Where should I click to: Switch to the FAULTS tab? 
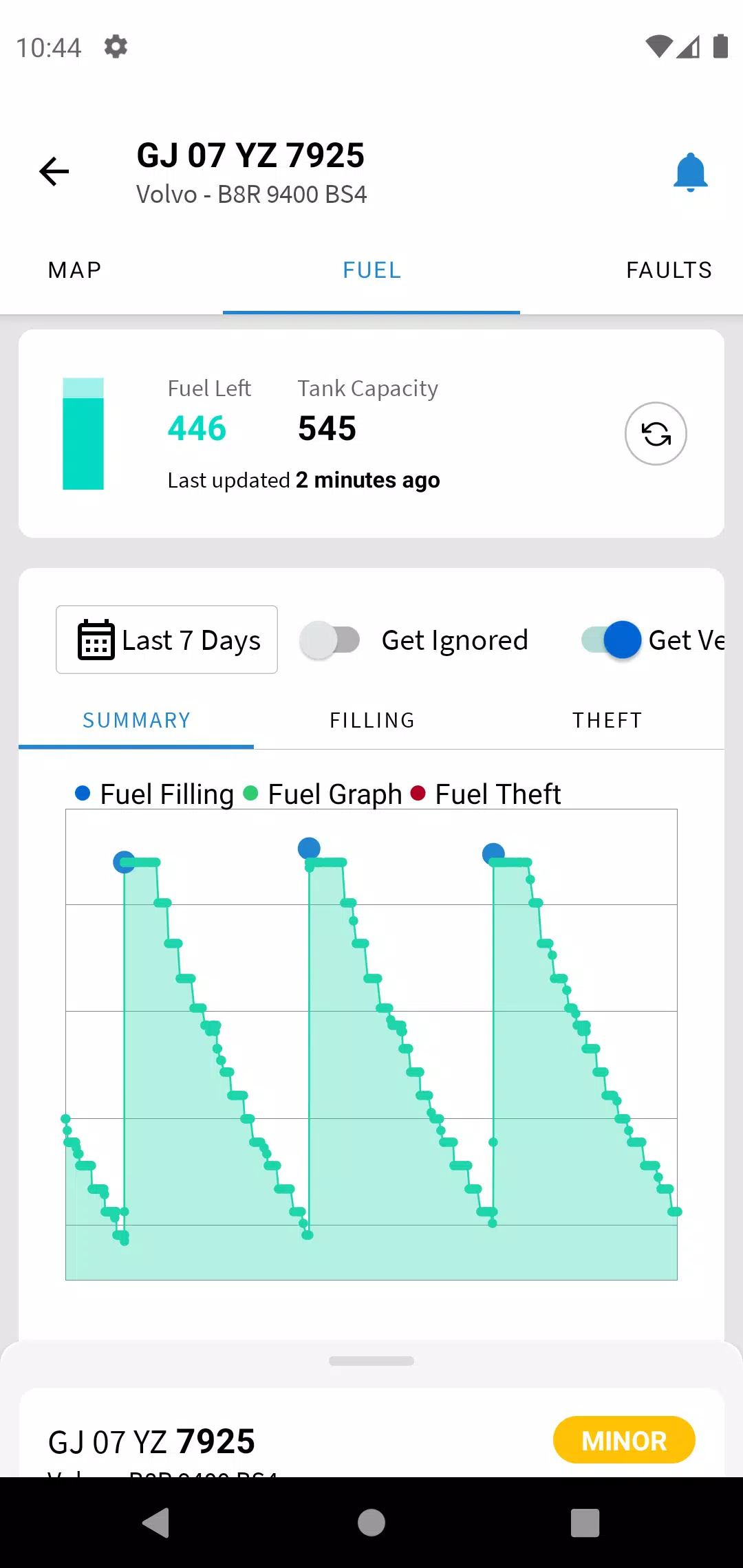(669, 270)
